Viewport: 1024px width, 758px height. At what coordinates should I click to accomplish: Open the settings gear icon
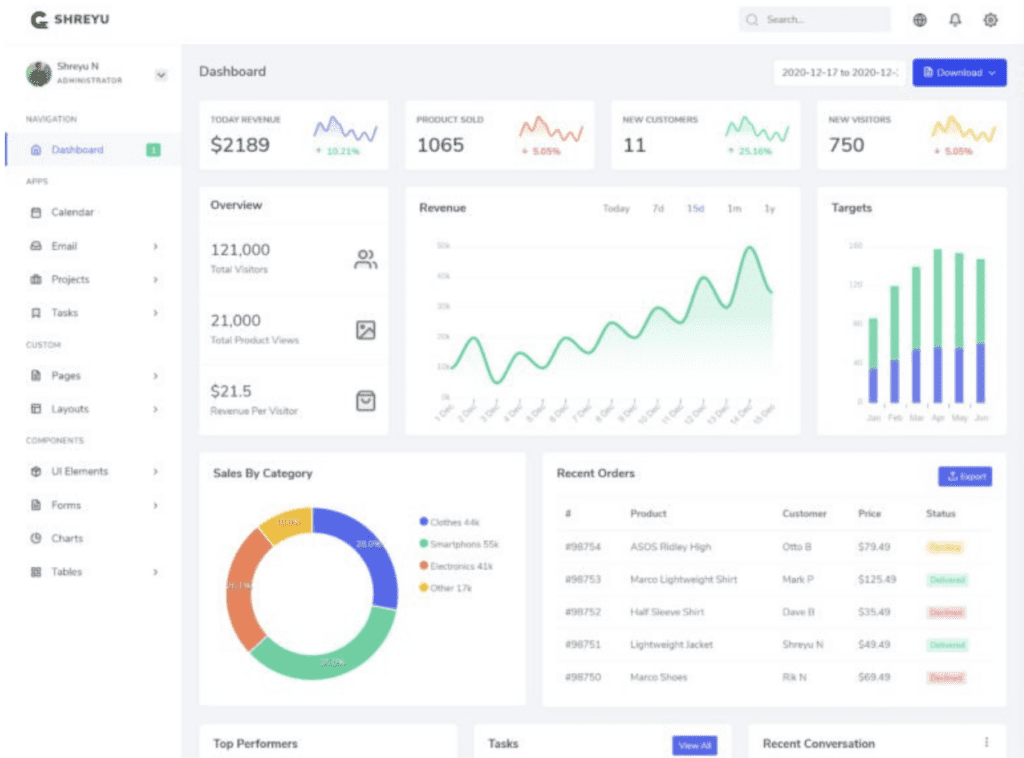pyautogui.click(x=990, y=20)
